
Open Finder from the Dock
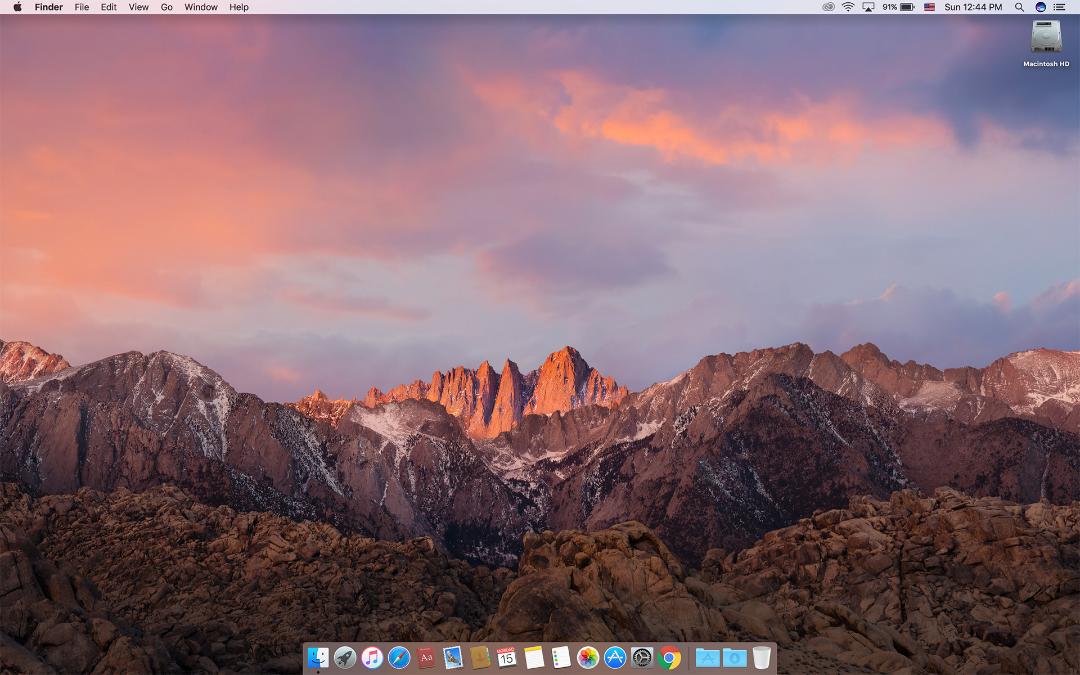(318, 657)
